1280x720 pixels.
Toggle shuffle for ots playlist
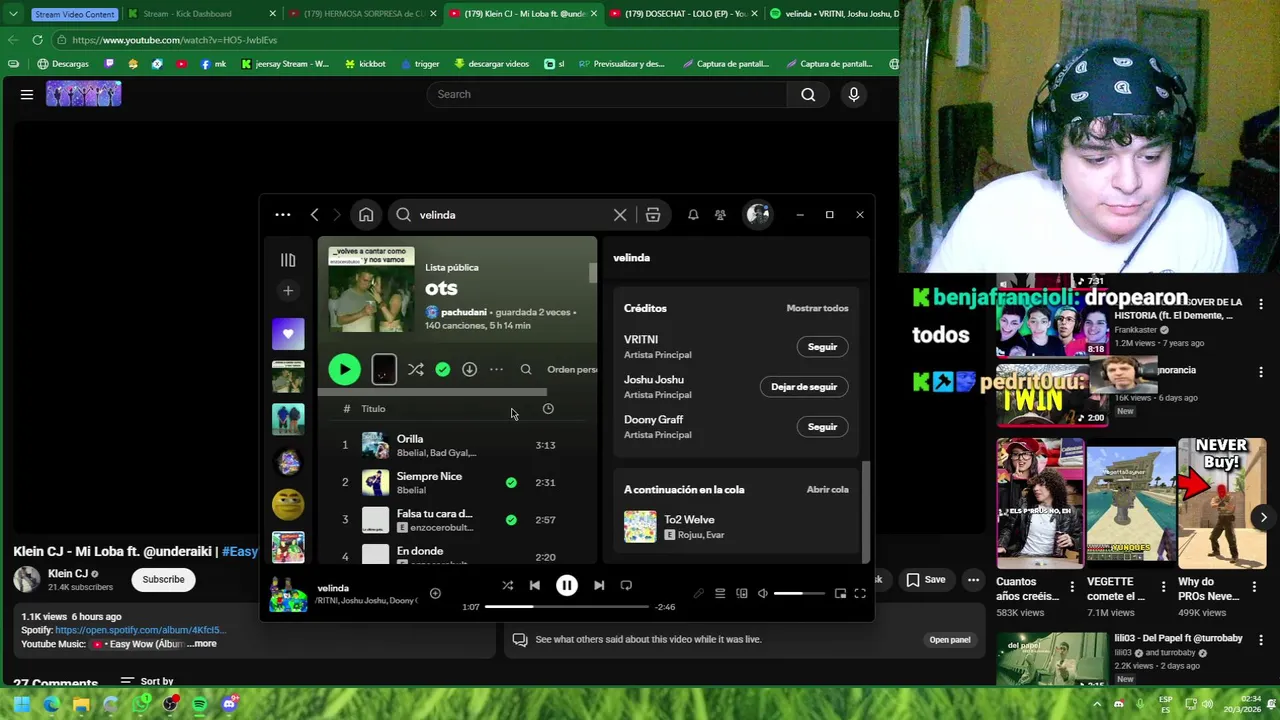coord(416,370)
